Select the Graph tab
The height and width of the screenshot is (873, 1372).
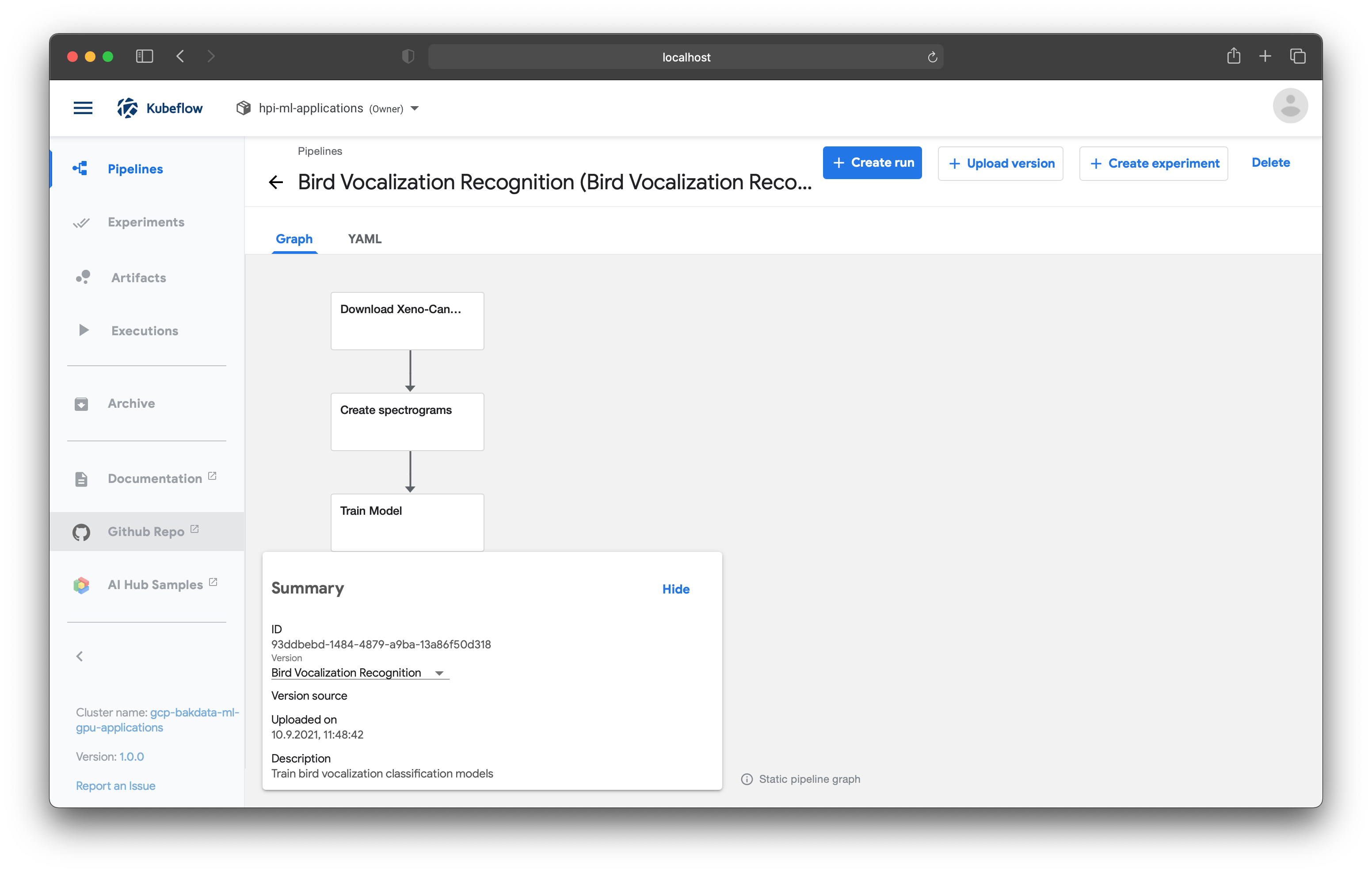coord(294,239)
